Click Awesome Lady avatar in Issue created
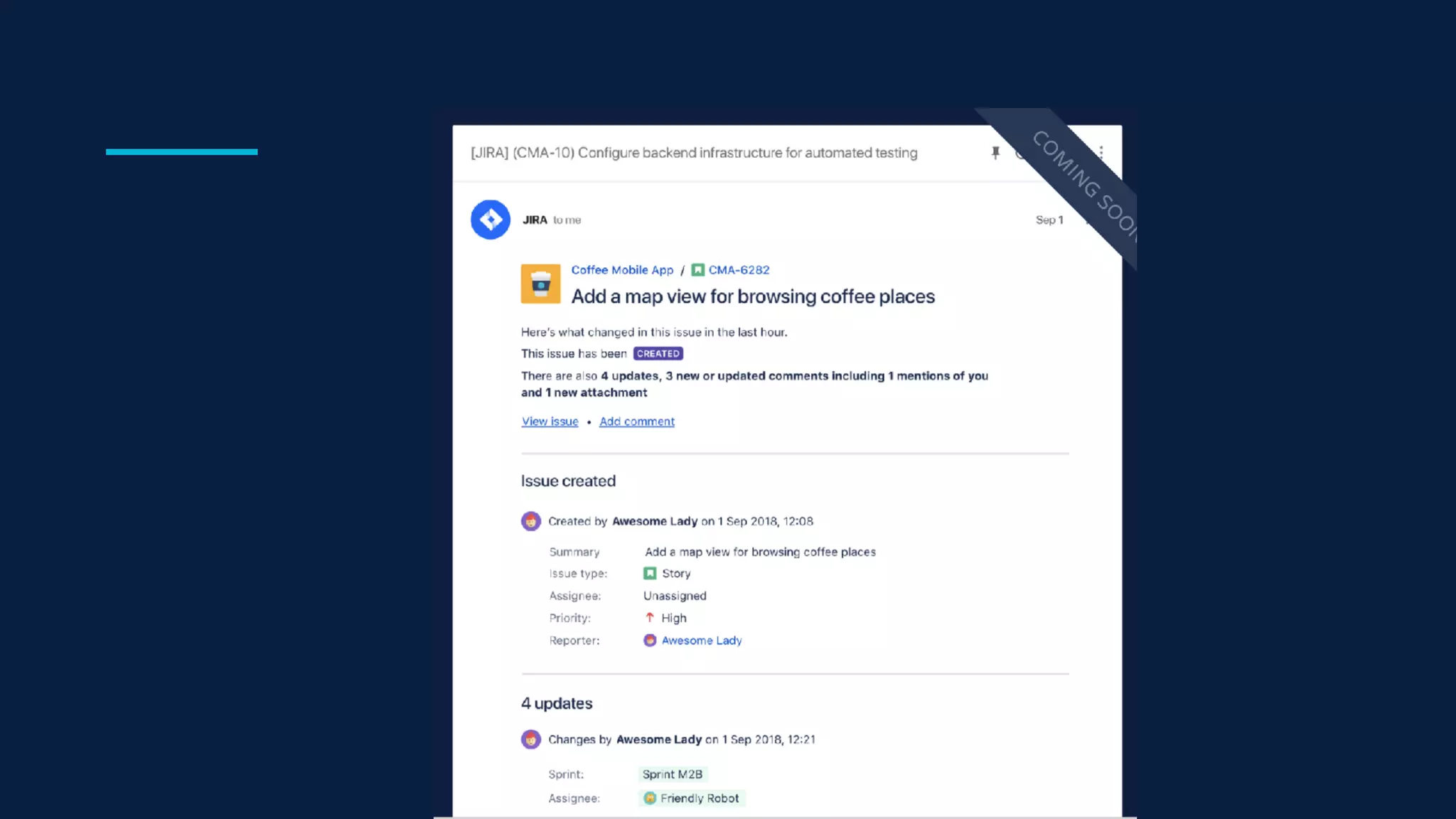The image size is (1456, 819). pyautogui.click(x=530, y=521)
